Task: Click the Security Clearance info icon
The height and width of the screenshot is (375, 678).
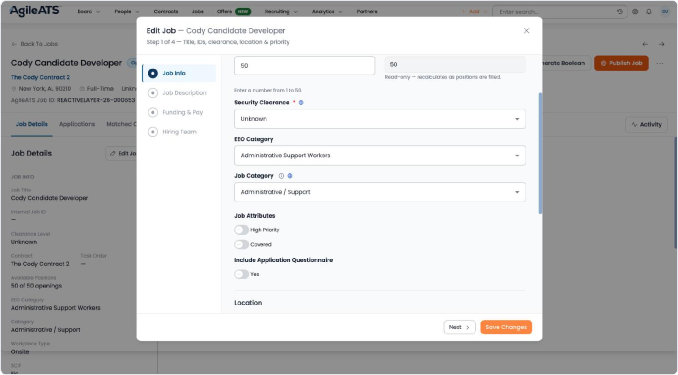Action: click(301, 103)
